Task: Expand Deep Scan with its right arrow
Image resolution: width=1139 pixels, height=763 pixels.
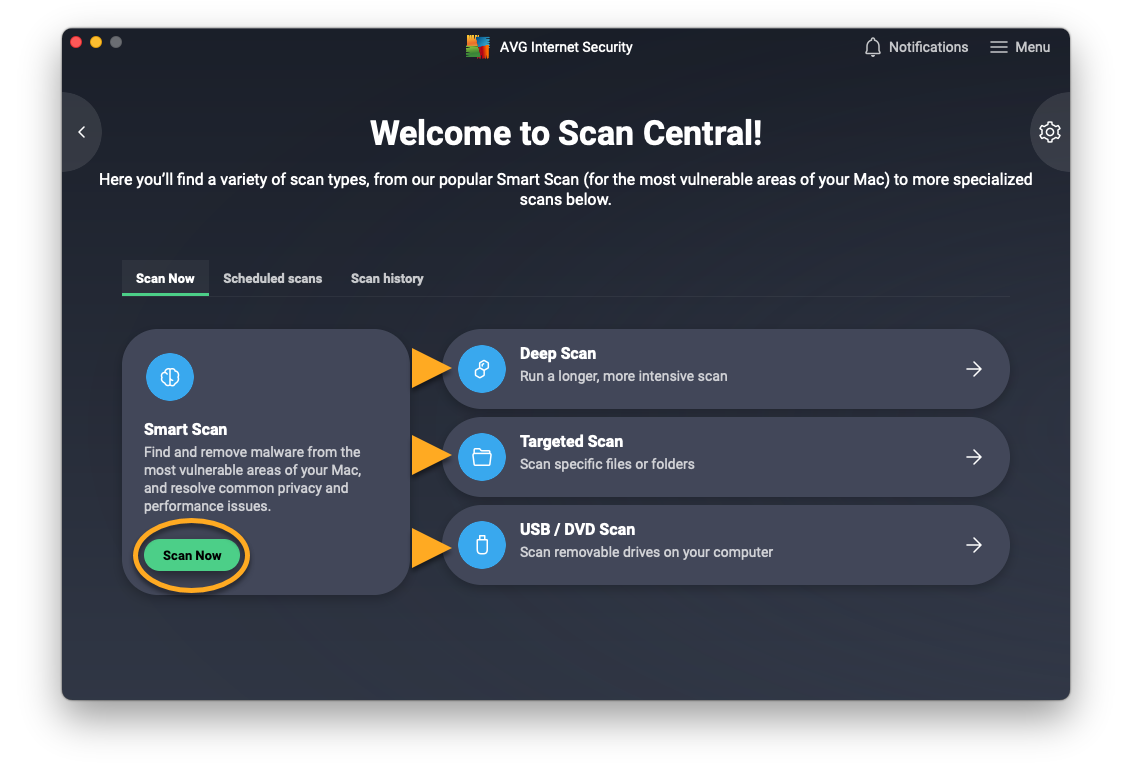Action: pos(973,369)
